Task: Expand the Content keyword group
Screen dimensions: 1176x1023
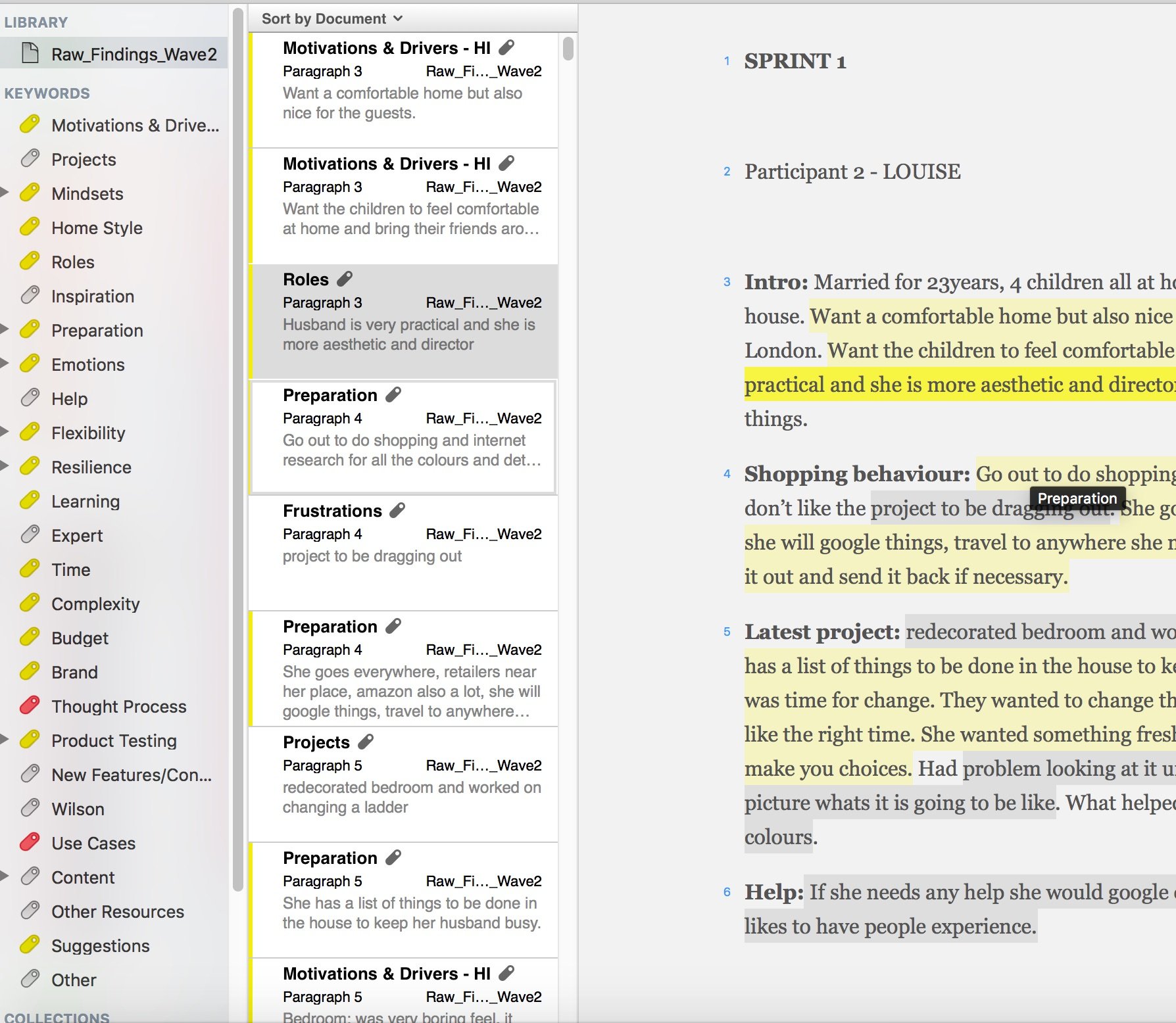Action: pos(5,876)
